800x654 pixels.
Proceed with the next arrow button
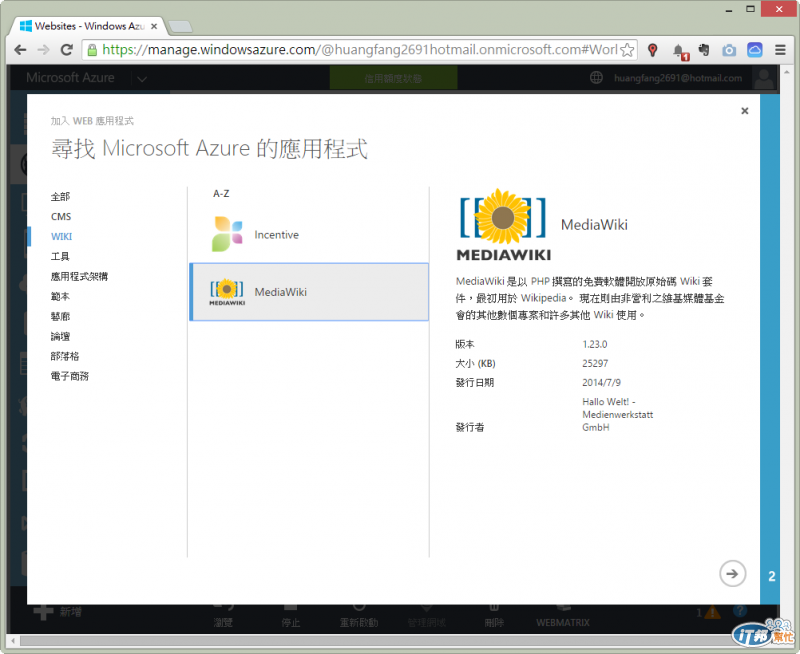click(x=732, y=573)
